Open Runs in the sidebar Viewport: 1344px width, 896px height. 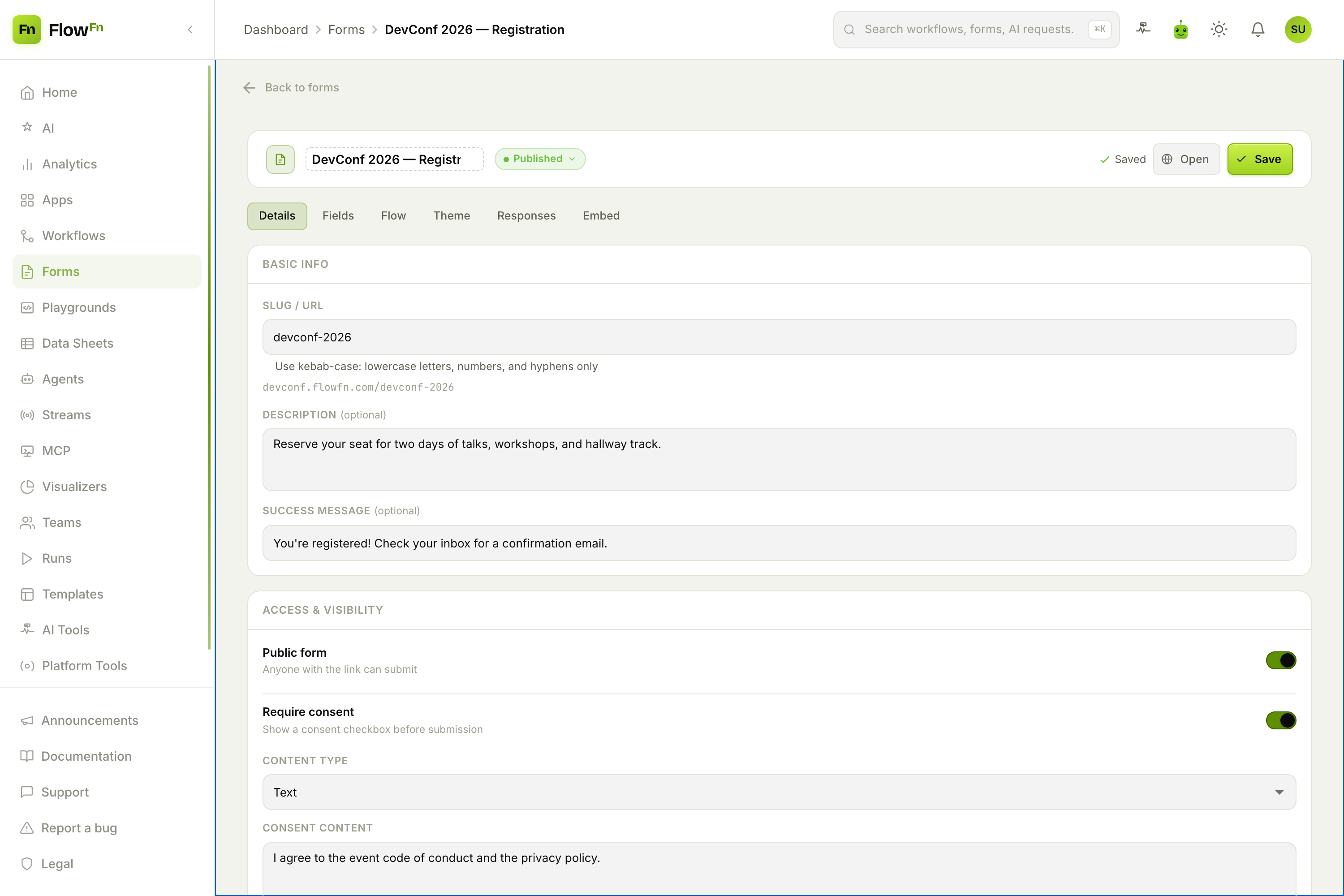click(107, 558)
